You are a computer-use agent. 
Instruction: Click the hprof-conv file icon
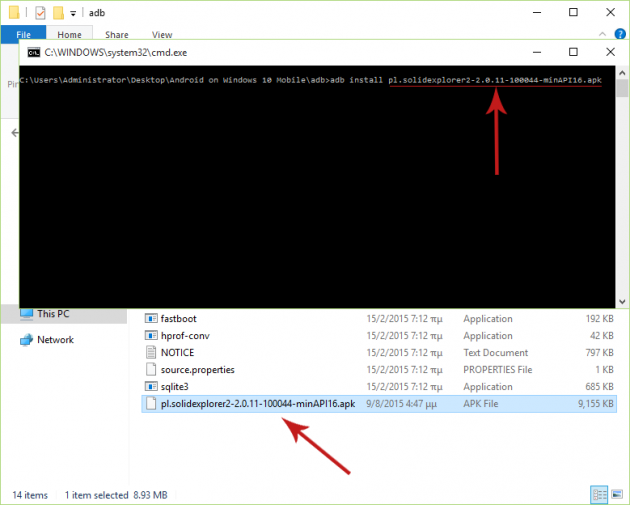click(x=151, y=335)
